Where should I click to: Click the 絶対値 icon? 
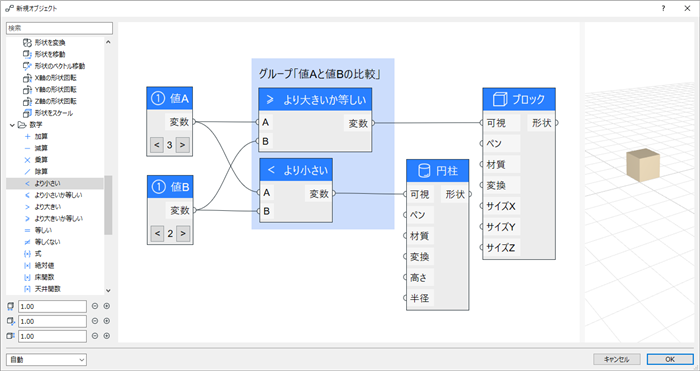pyautogui.click(x=27, y=266)
